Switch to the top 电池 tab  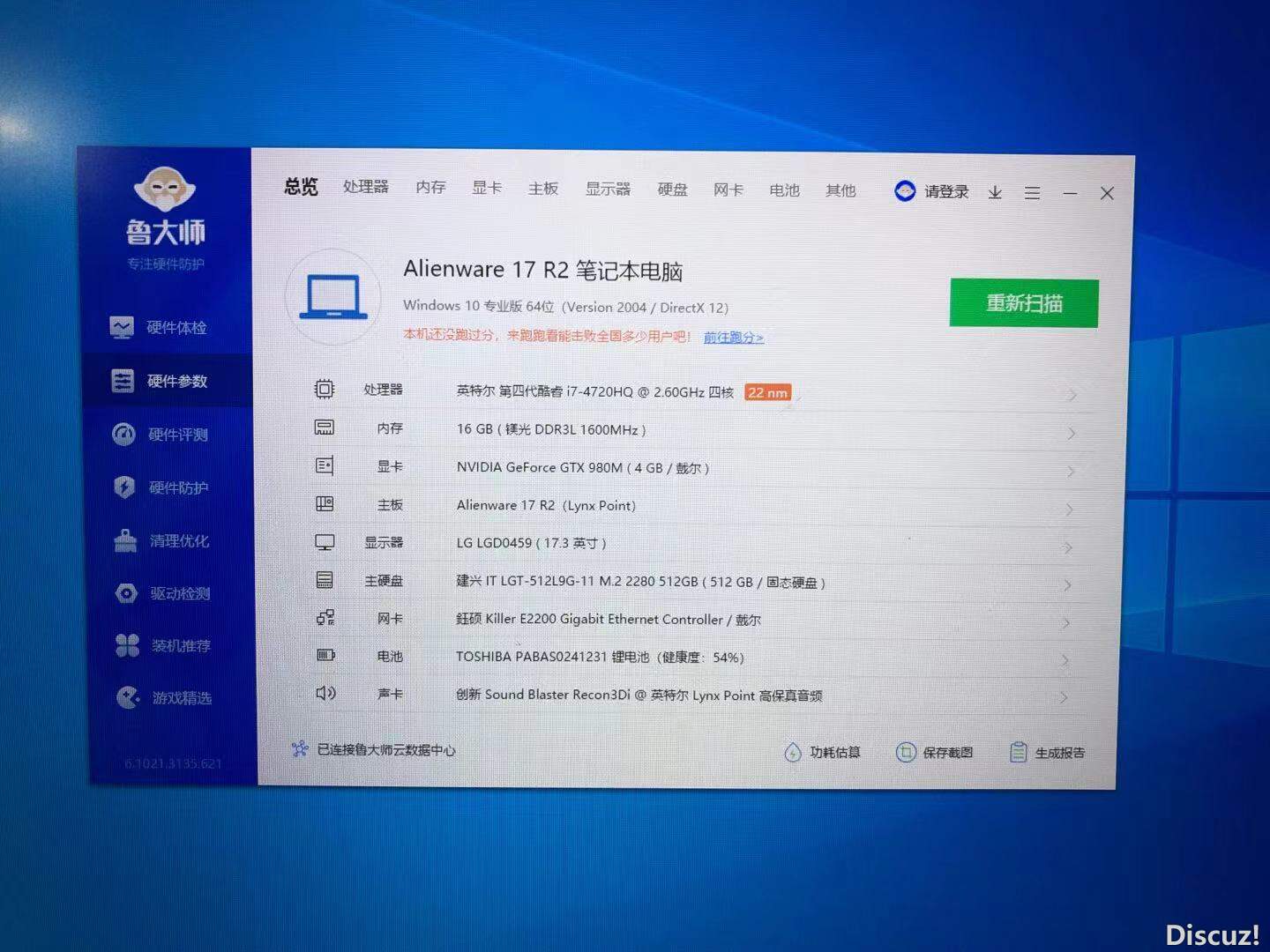tap(784, 190)
